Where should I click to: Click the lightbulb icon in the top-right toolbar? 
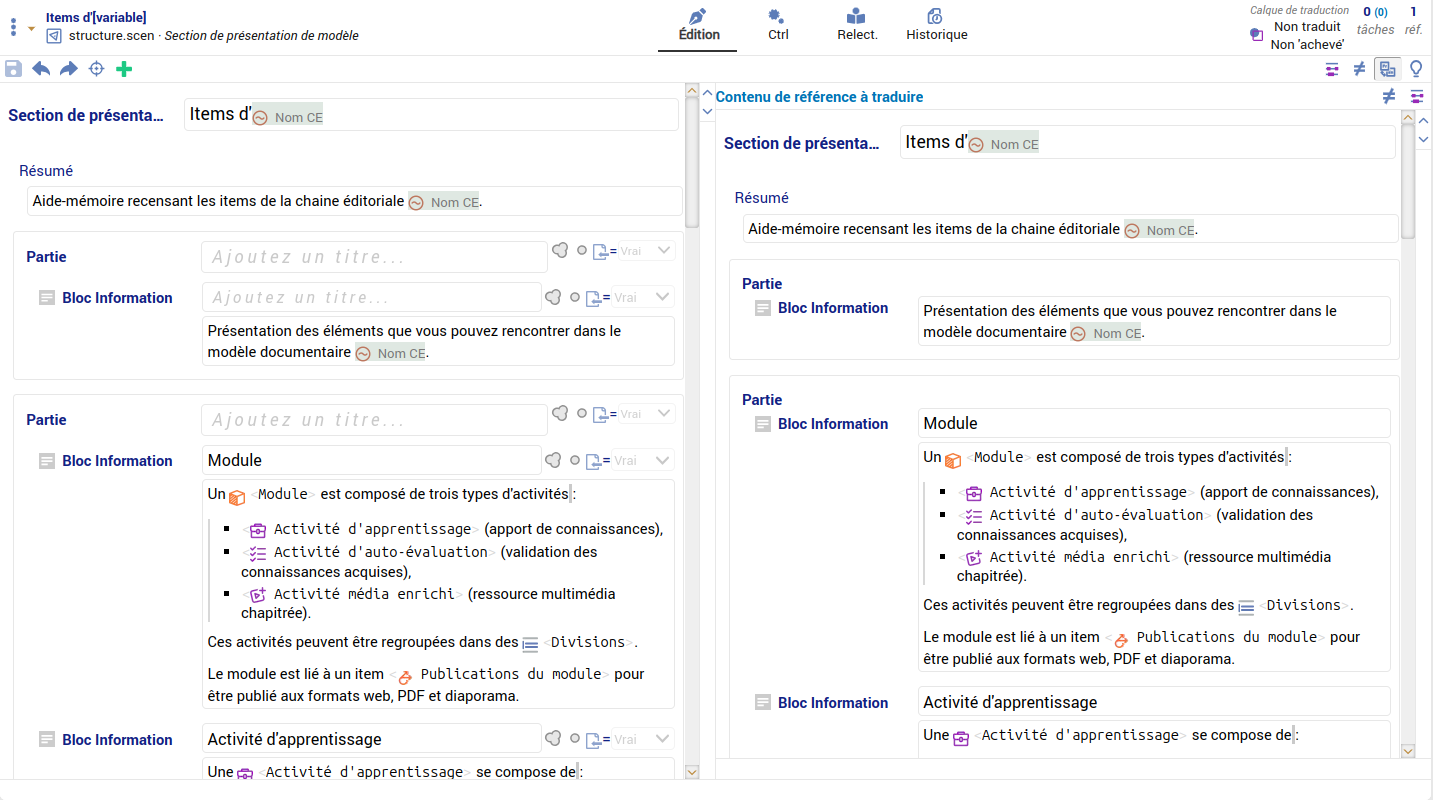pyautogui.click(x=1416, y=69)
